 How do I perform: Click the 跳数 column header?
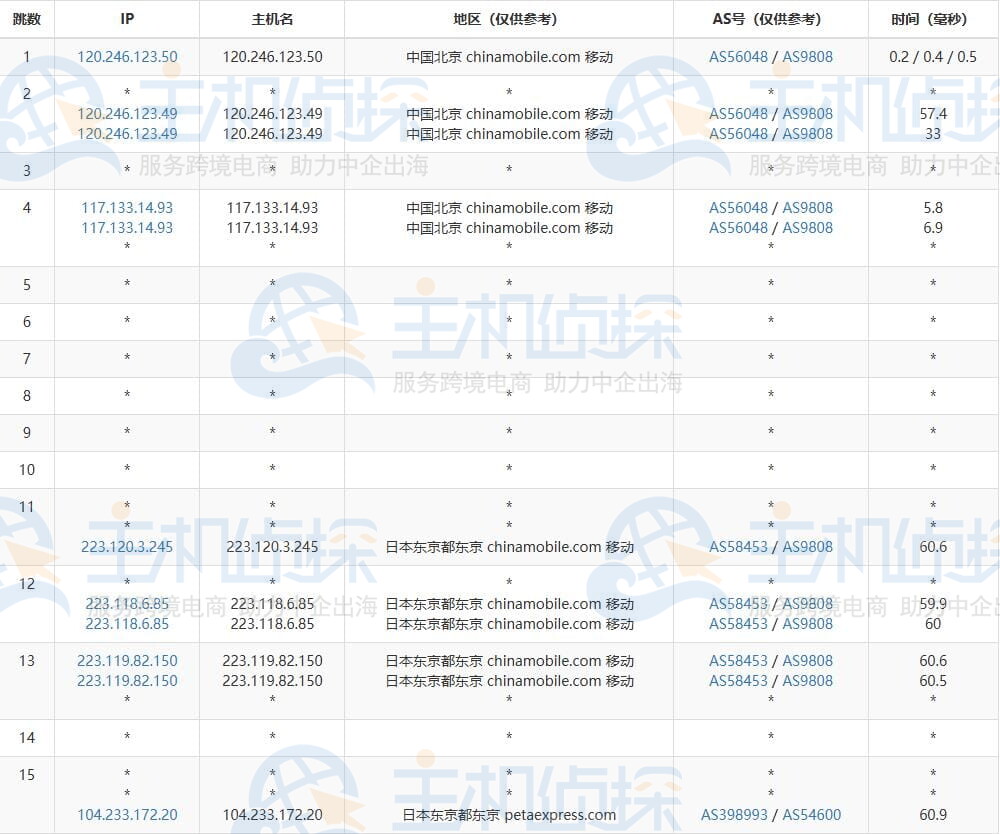pyautogui.click(x=27, y=19)
